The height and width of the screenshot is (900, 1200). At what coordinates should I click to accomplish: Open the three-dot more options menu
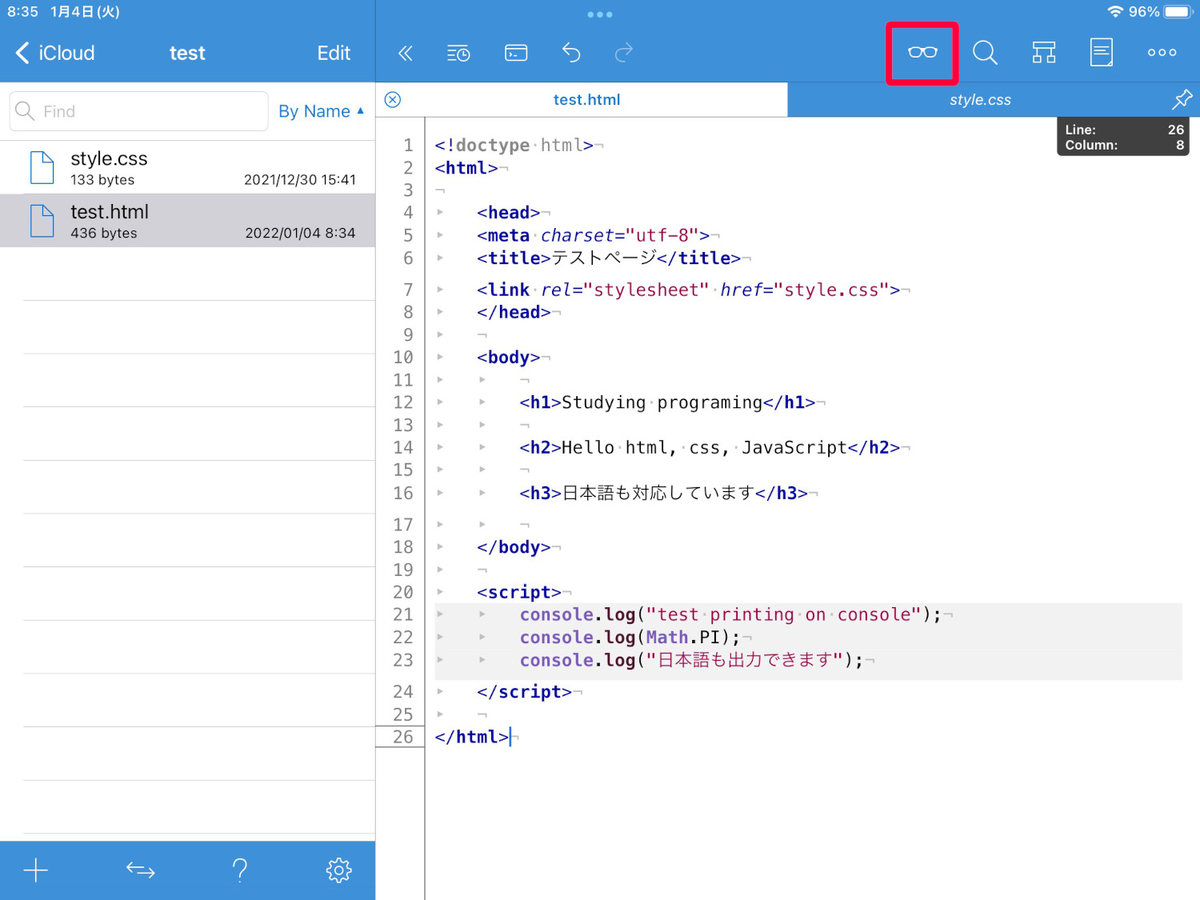point(1162,53)
